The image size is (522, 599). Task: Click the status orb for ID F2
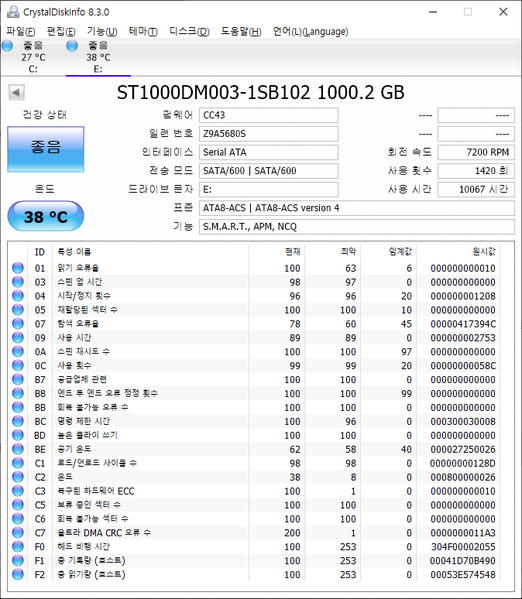pos(18,574)
